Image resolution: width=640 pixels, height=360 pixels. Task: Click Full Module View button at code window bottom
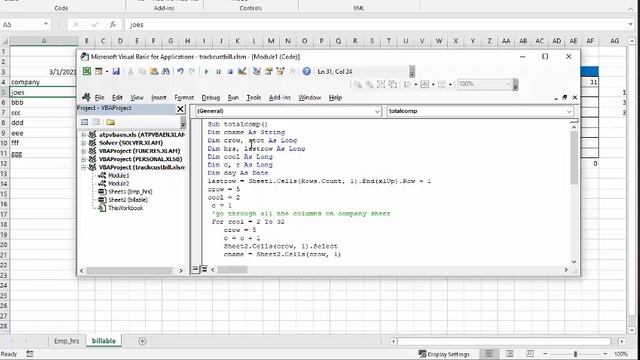(x=204, y=269)
